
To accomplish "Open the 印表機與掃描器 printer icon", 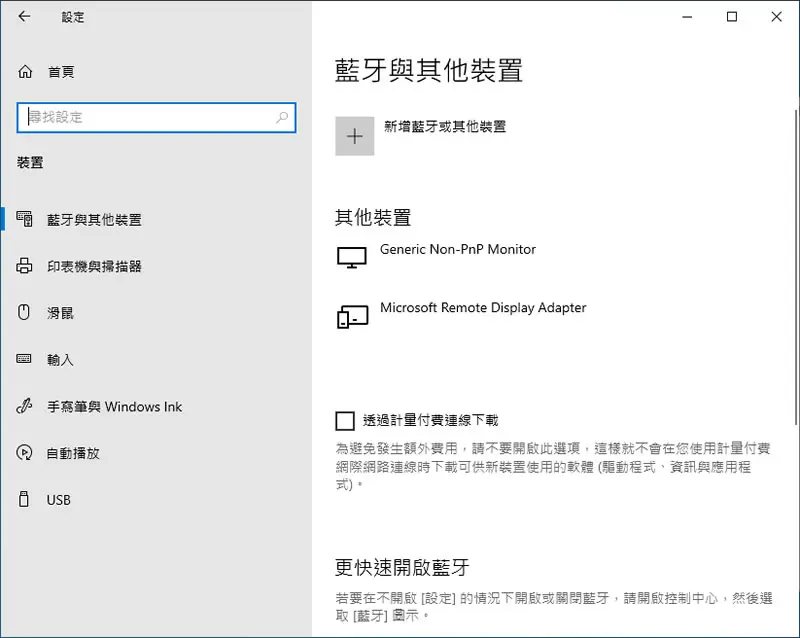I will (x=24, y=266).
